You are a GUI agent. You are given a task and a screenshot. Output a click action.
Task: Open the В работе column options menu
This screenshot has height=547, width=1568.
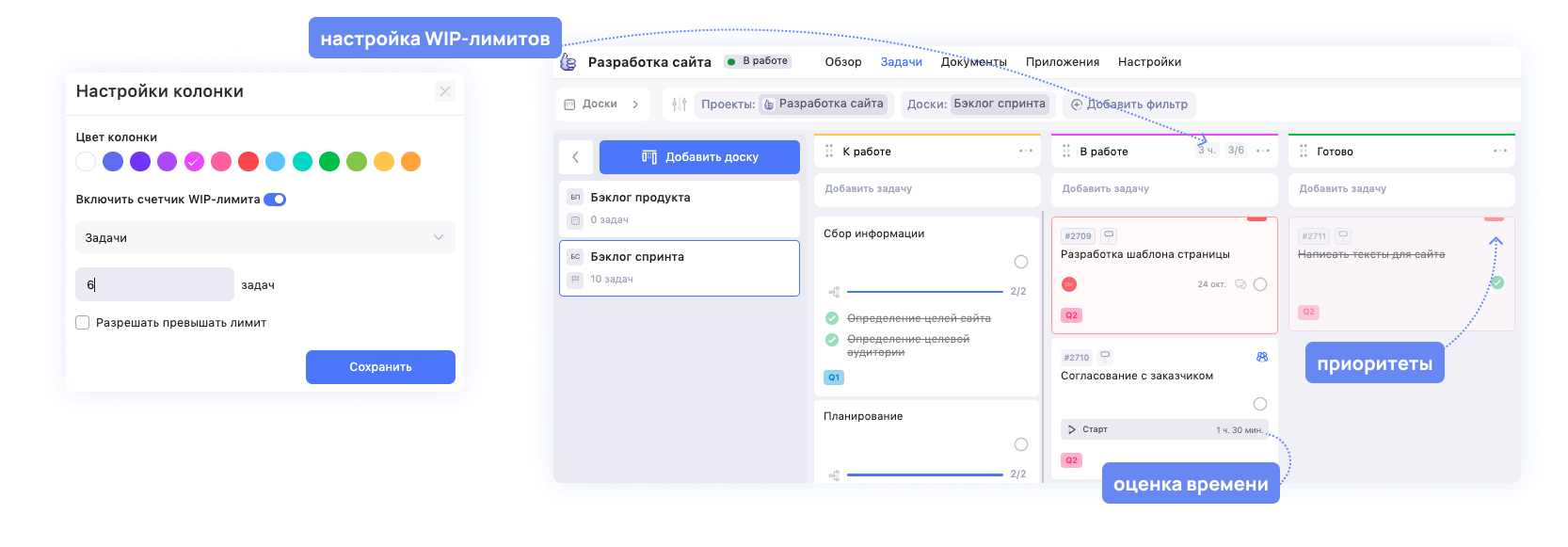click(1263, 152)
